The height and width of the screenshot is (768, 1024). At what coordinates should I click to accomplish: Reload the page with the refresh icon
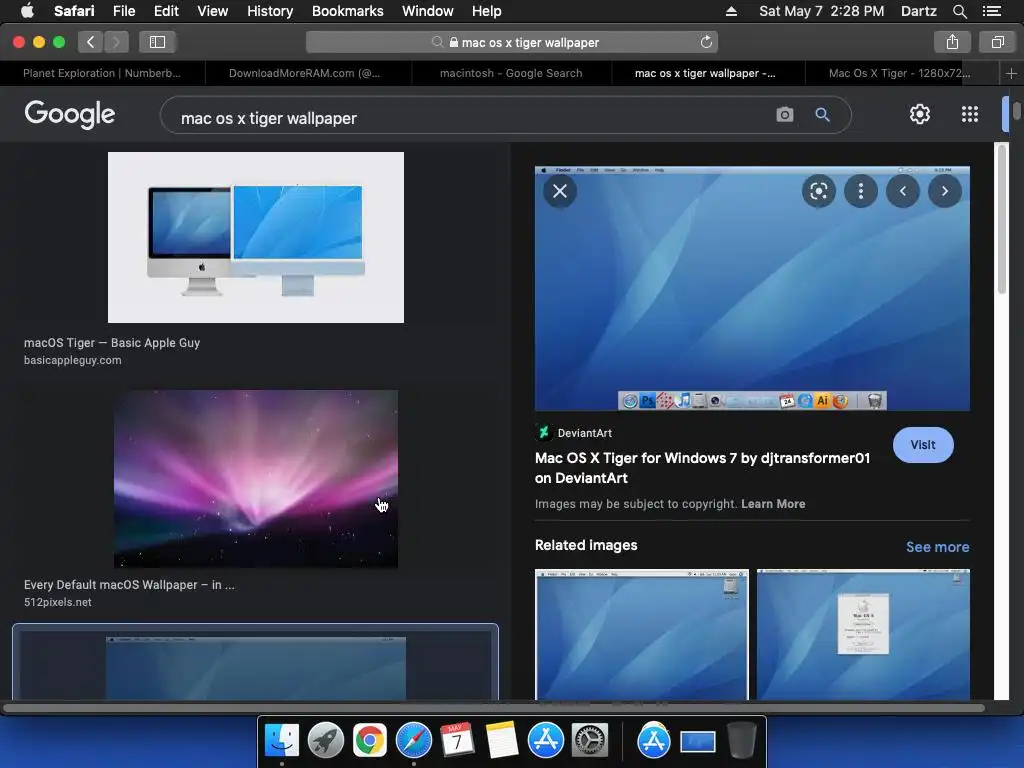pyautogui.click(x=706, y=42)
